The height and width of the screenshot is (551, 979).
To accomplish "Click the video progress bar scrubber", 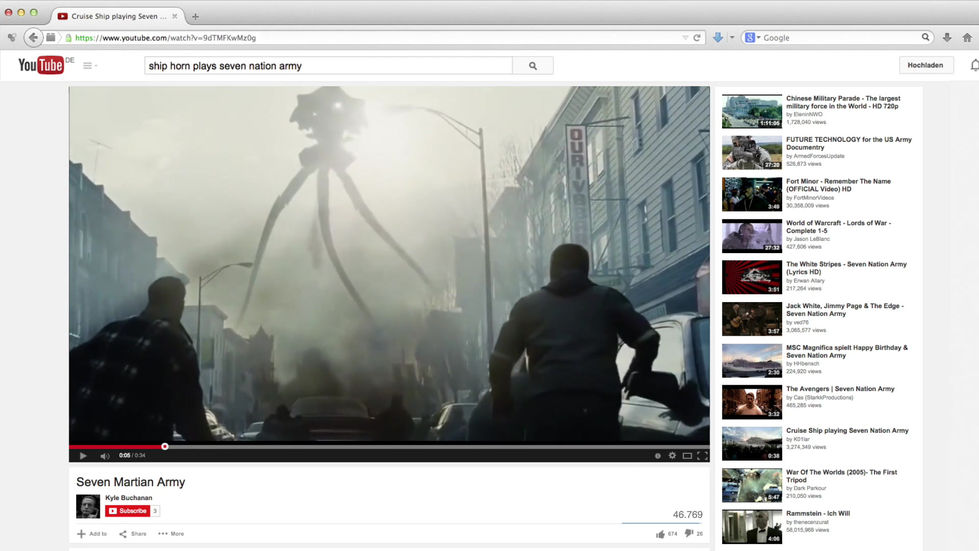I will [165, 446].
